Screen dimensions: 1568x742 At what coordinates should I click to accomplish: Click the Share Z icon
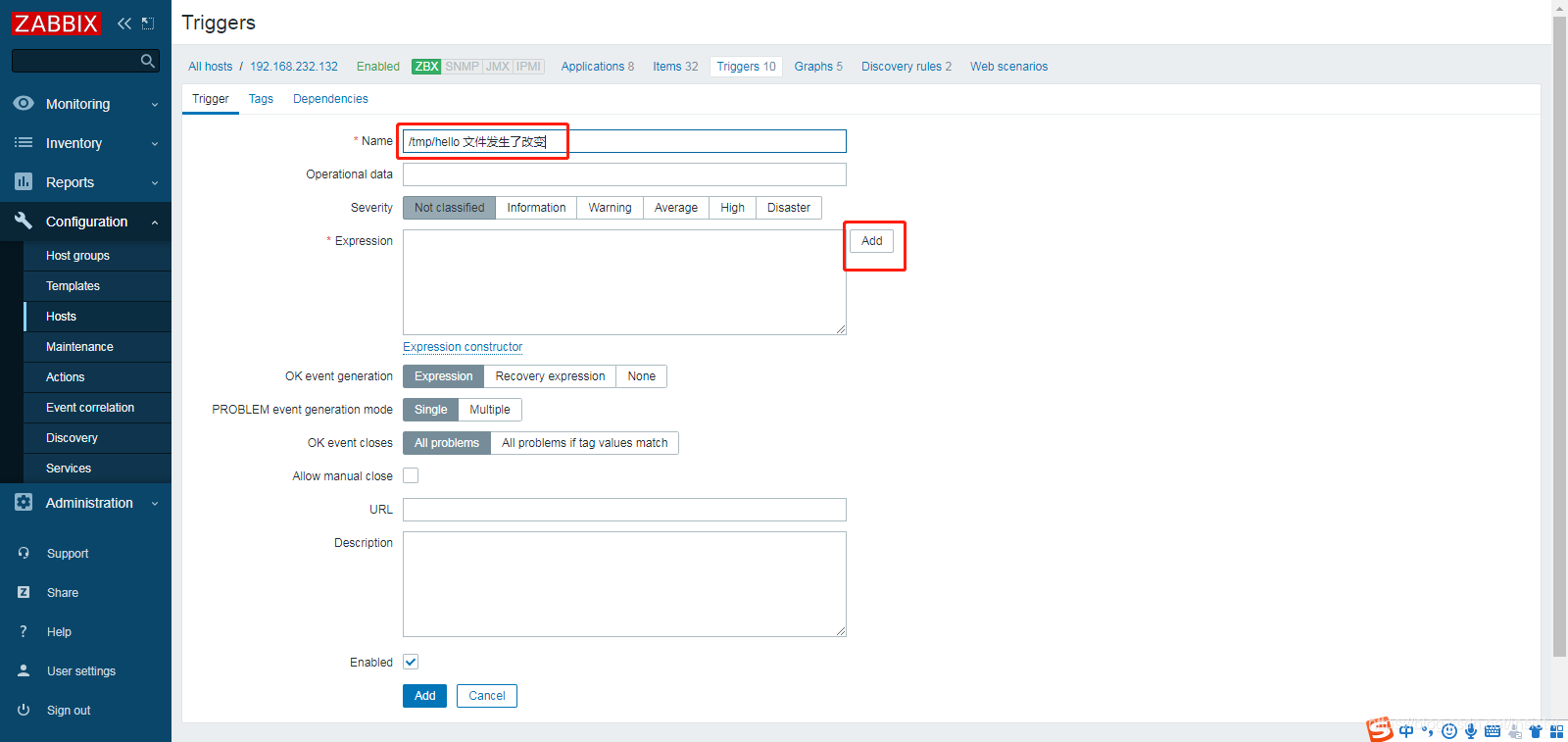tap(24, 592)
